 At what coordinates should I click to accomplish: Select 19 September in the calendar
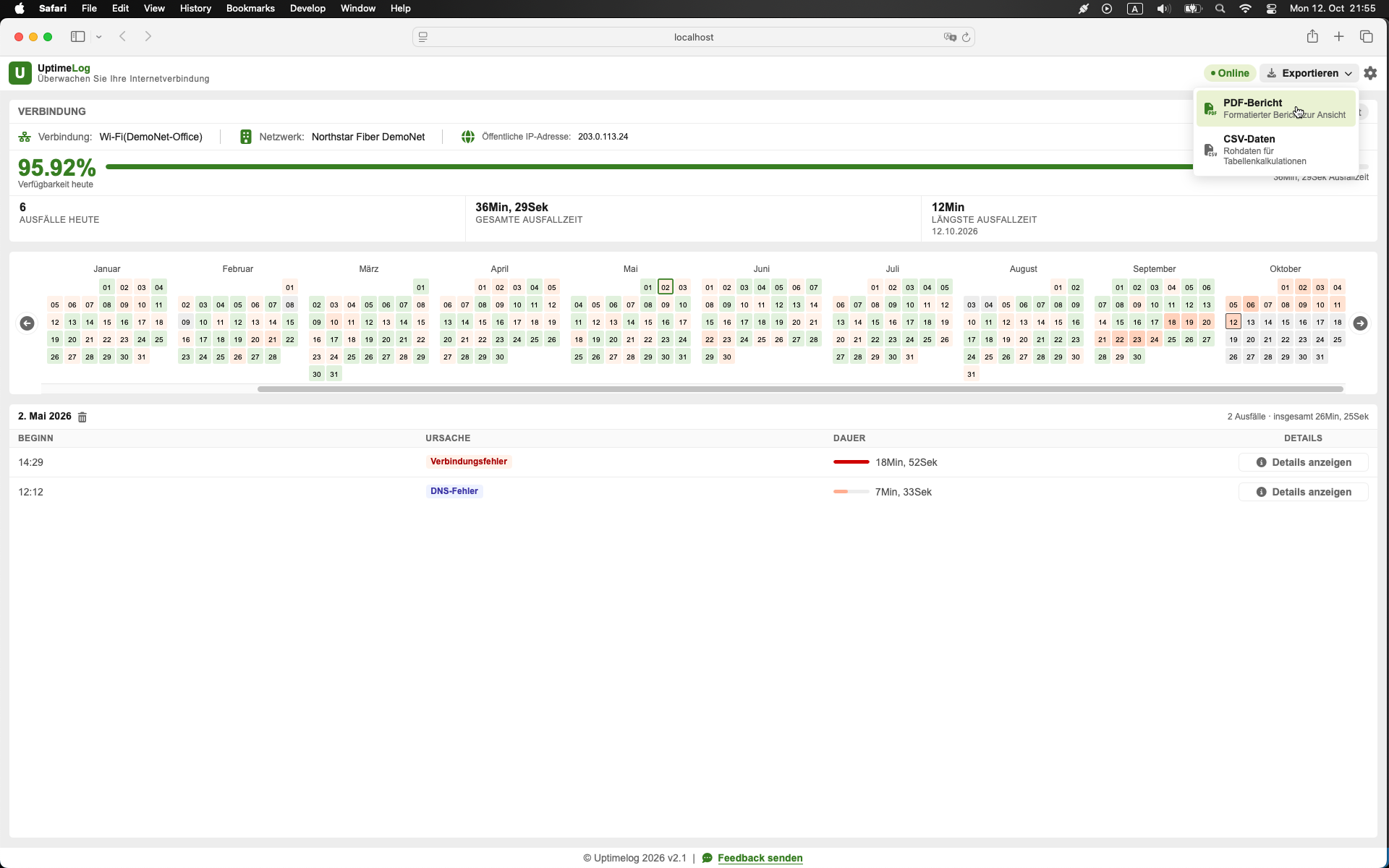click(1189, 322)
